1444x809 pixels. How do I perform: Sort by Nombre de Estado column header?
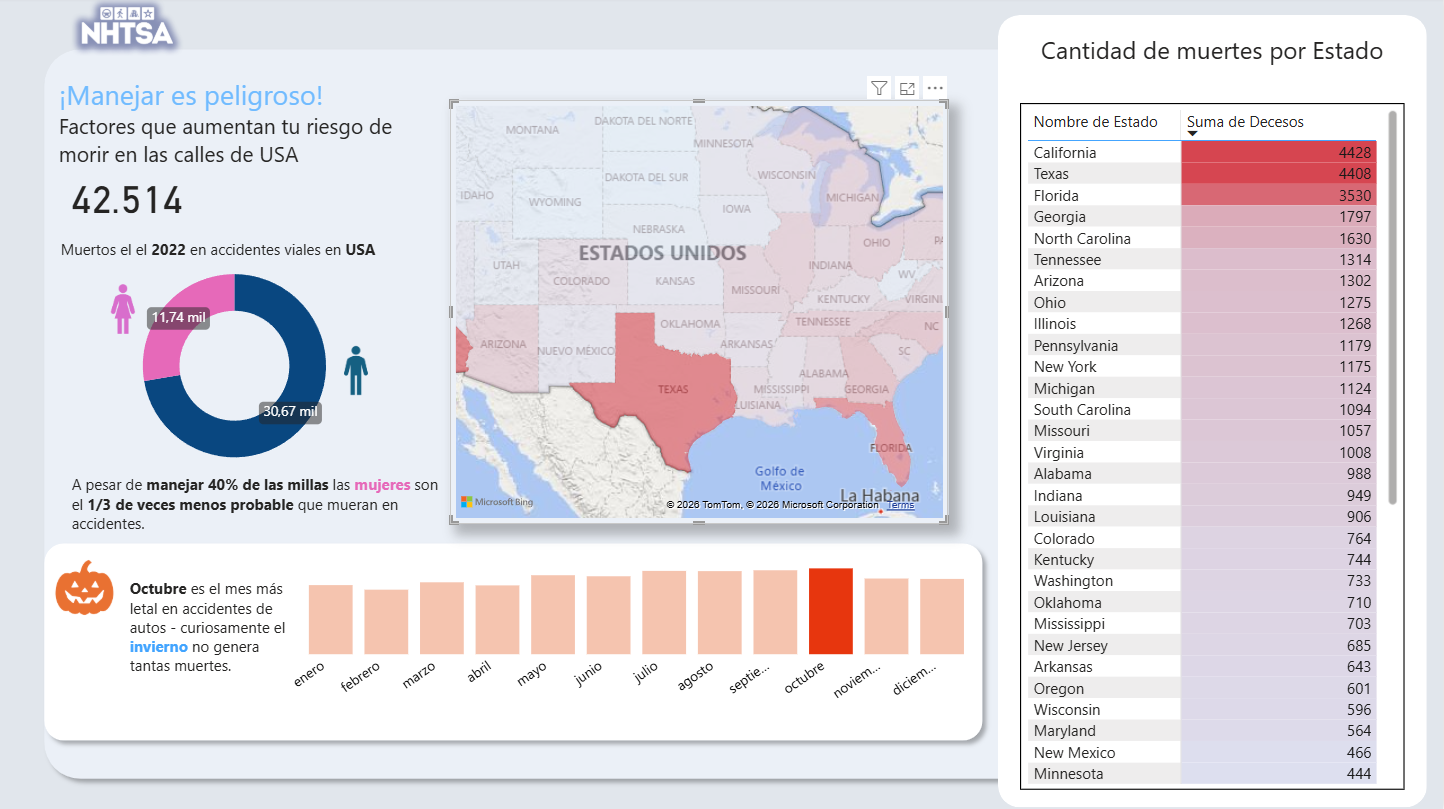[1095, 122]
